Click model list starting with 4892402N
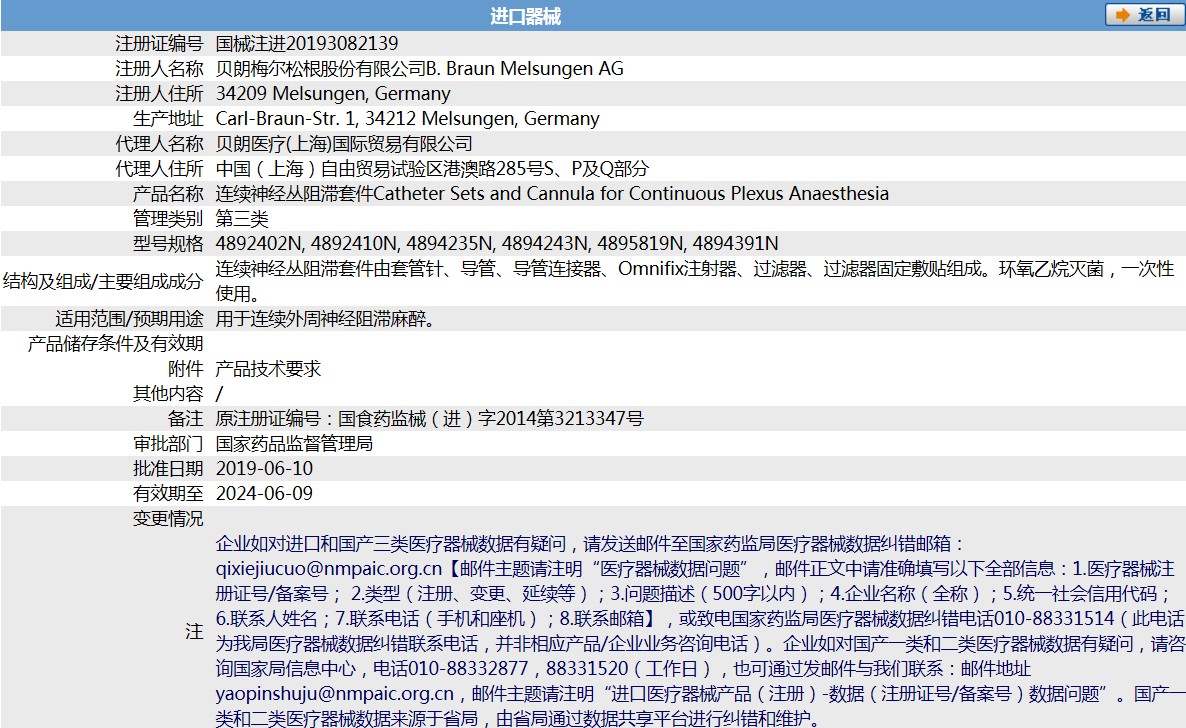Image resolution: width=1186 pixels, height=728 pixels. click(x=497, y=243)
